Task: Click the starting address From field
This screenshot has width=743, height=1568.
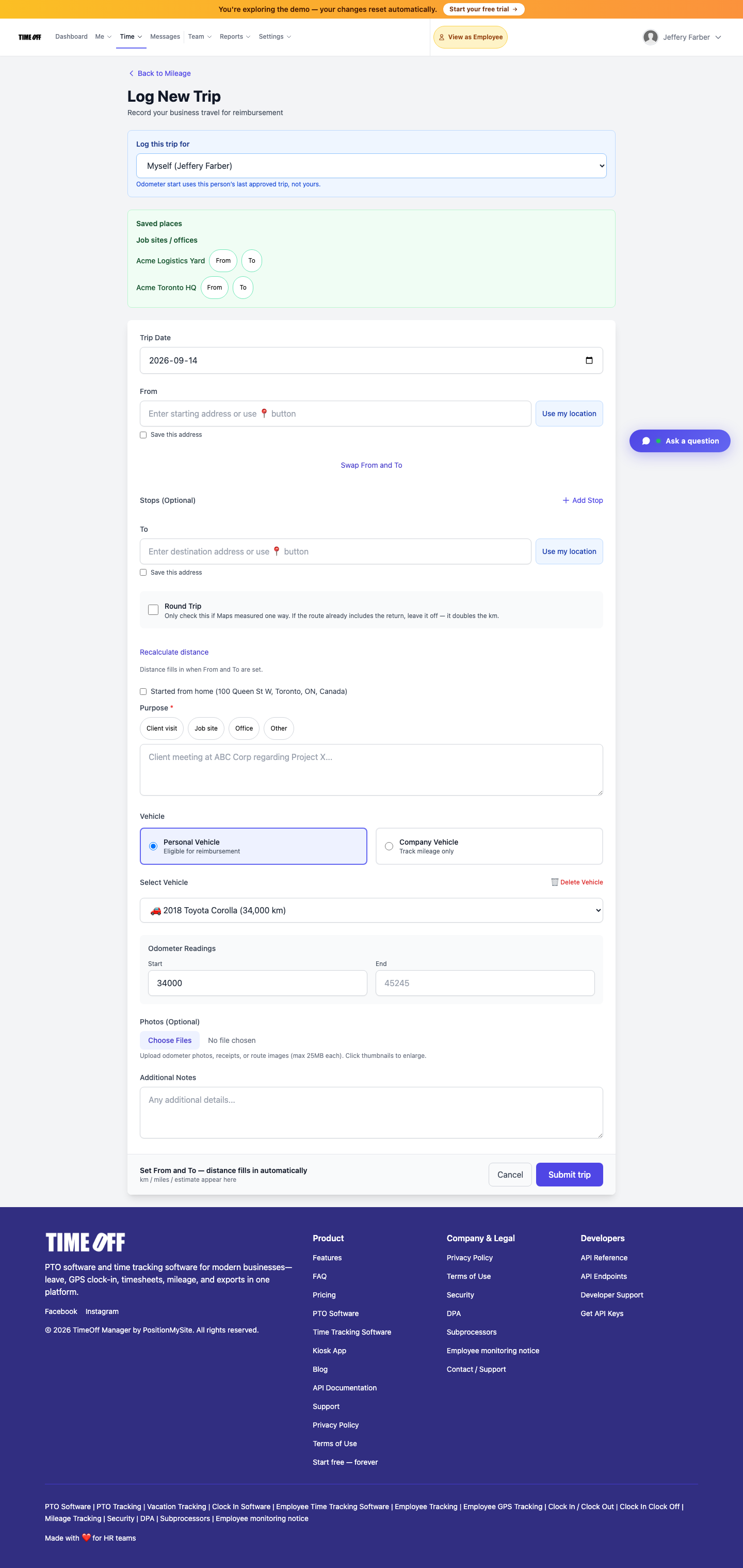Action: [x=335, y=414]
